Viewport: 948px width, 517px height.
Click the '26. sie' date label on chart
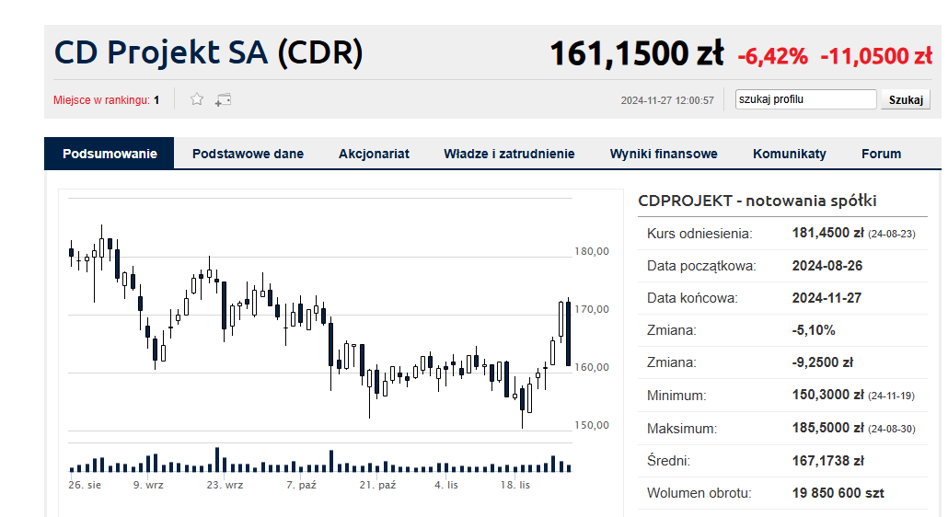85,485
